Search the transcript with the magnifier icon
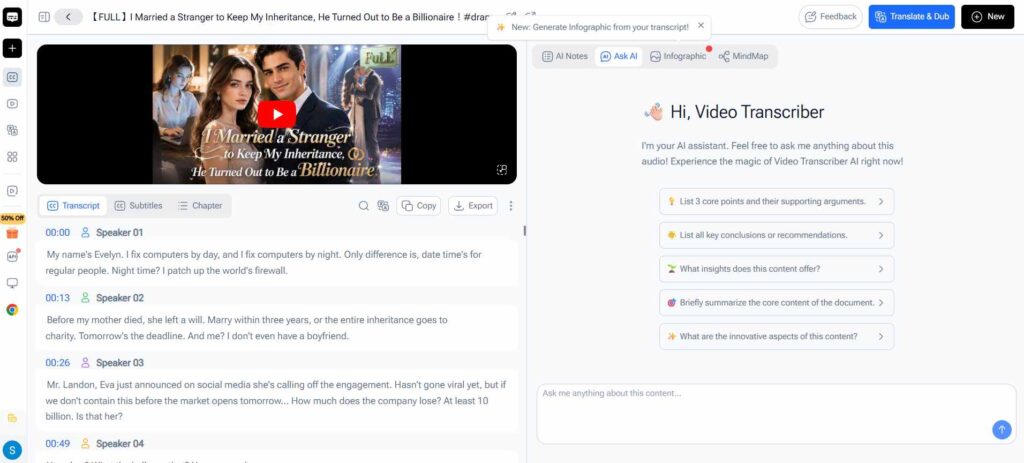 tap(364, 206)
